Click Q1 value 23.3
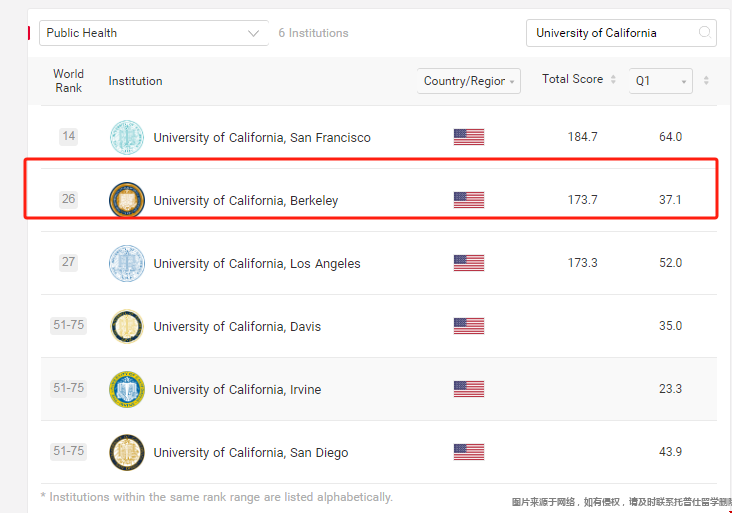 670,389
